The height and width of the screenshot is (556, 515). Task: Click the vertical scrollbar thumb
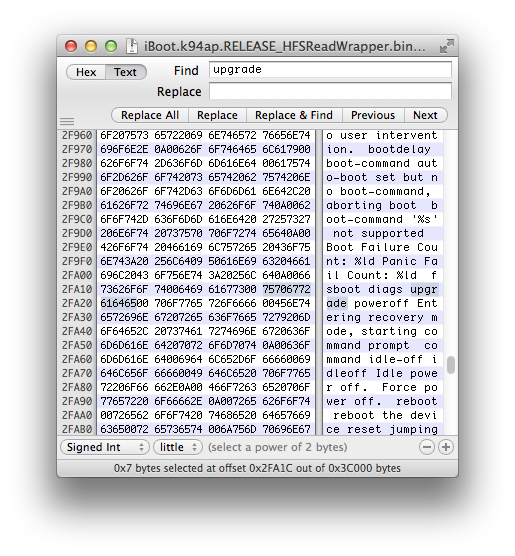click(x=451, y=365)
